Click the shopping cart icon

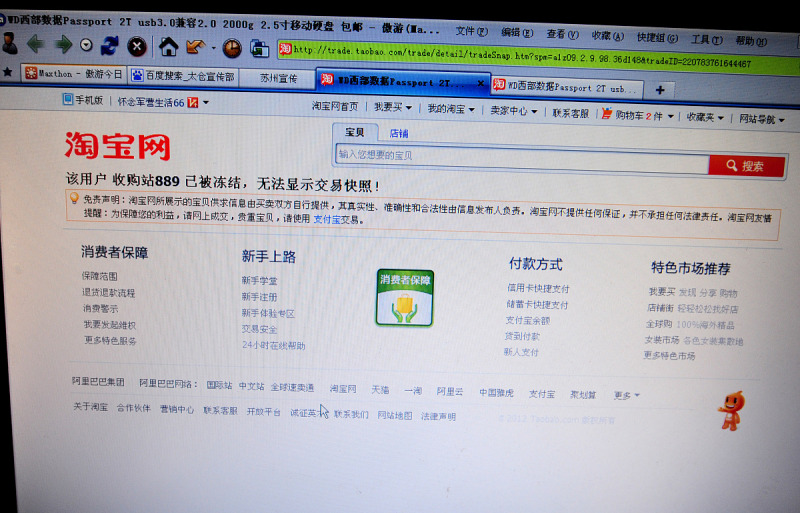[606, 113]
